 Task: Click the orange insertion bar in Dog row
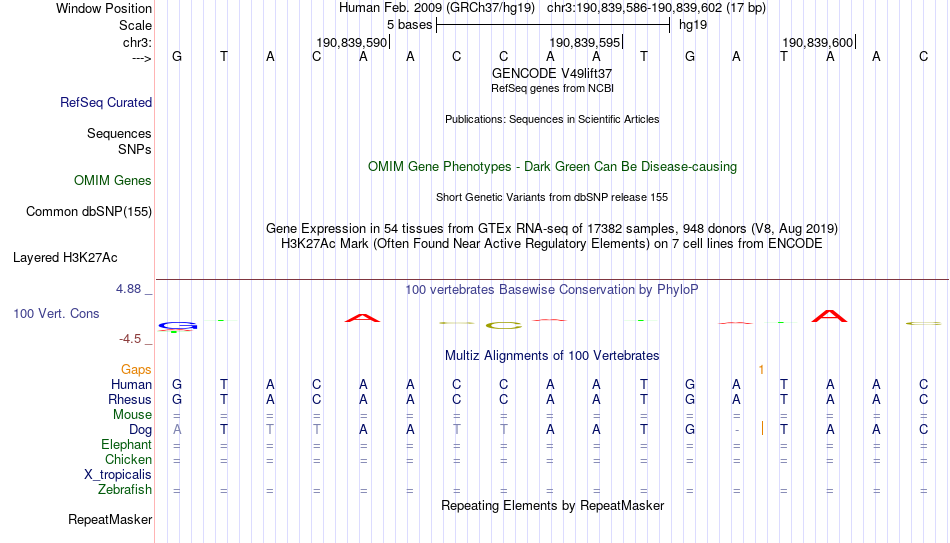point(762,429)
